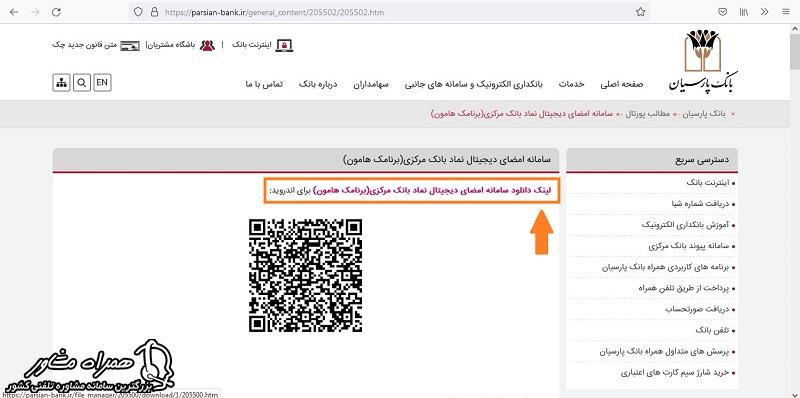Open بانکداری الکترونیک و سامانه های جانبی menu
The width and height of the screenshot is (800, 398).
(x=474, y=84)
